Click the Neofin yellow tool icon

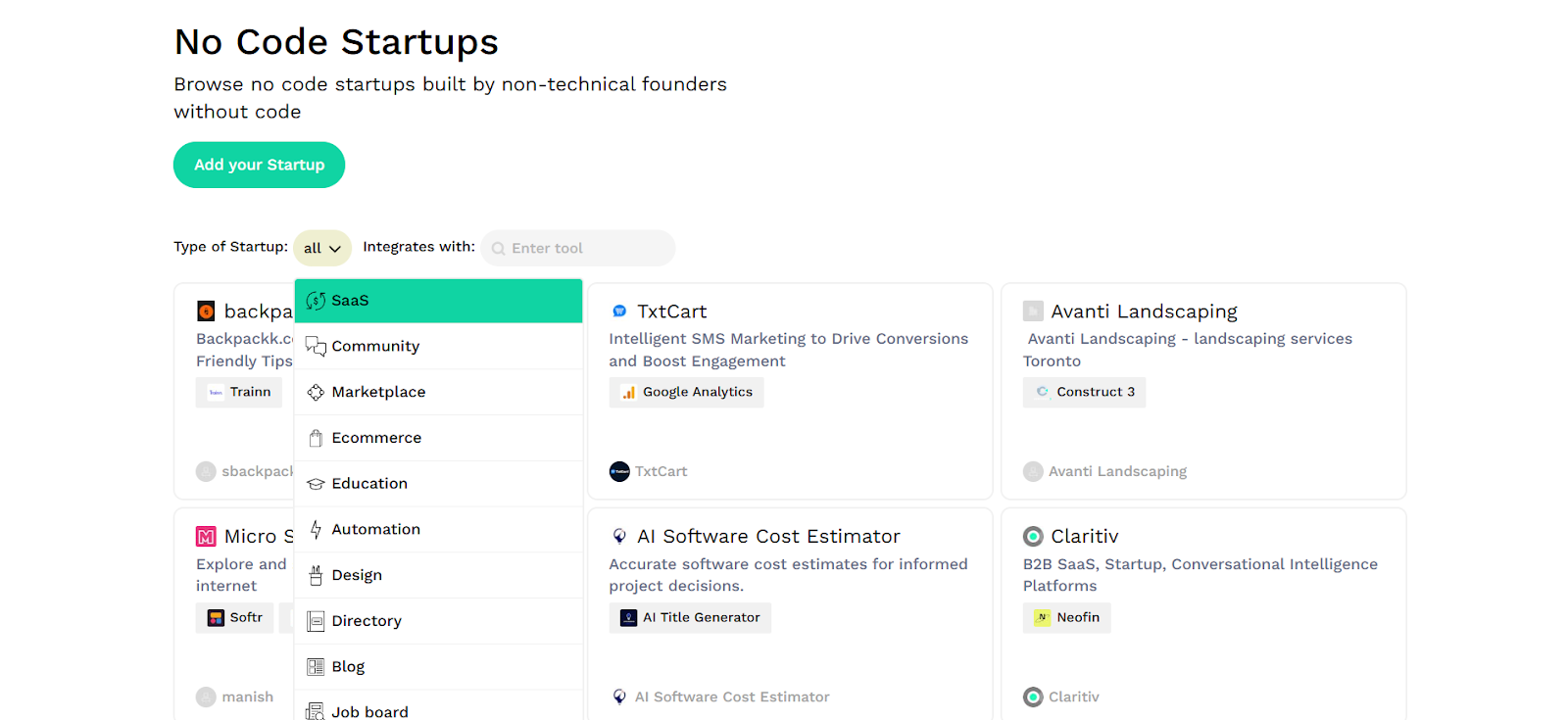(x=1043, y=618)
